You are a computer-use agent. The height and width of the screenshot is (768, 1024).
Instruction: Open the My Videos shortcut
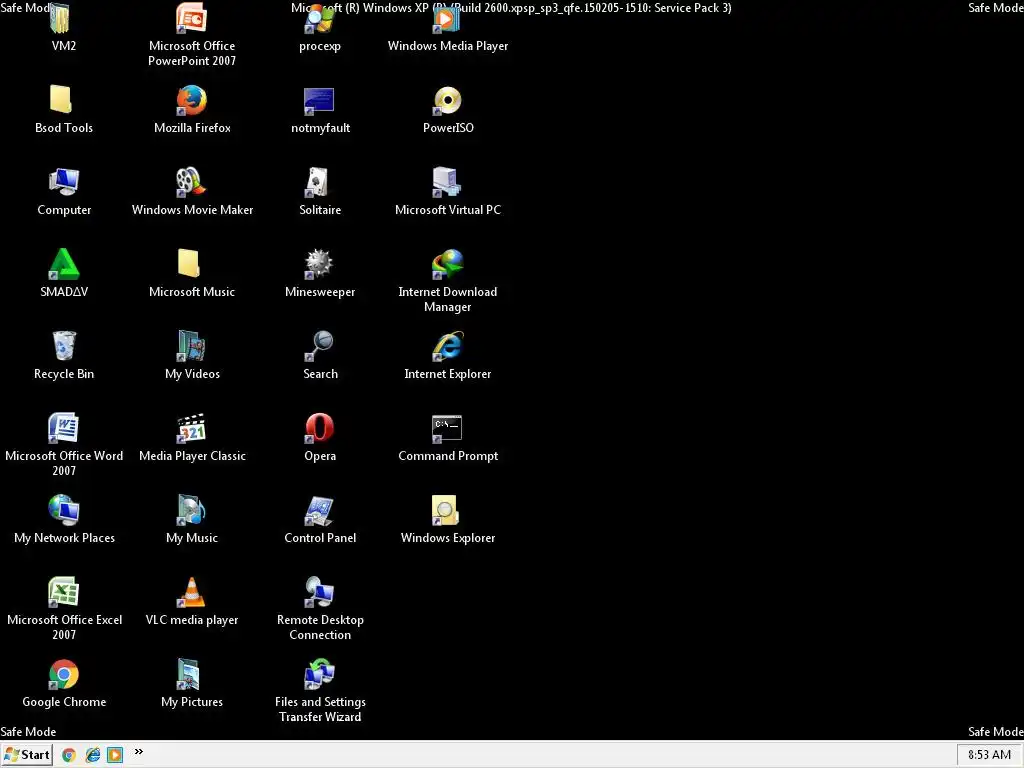click(x=191, y=346)
